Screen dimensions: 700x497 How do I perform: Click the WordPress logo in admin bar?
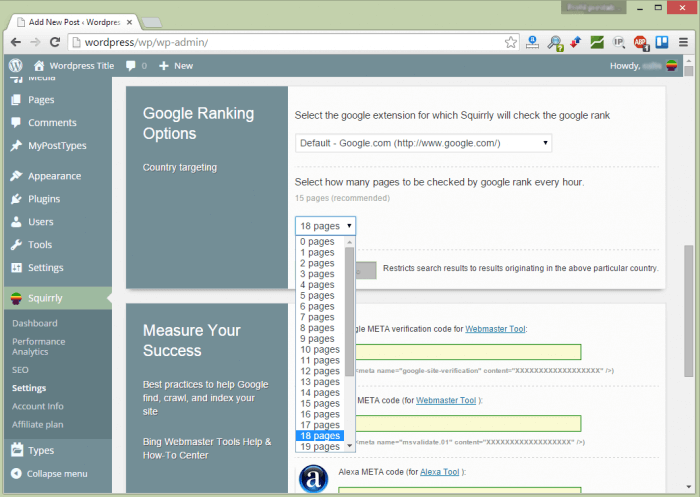point(15,65)
